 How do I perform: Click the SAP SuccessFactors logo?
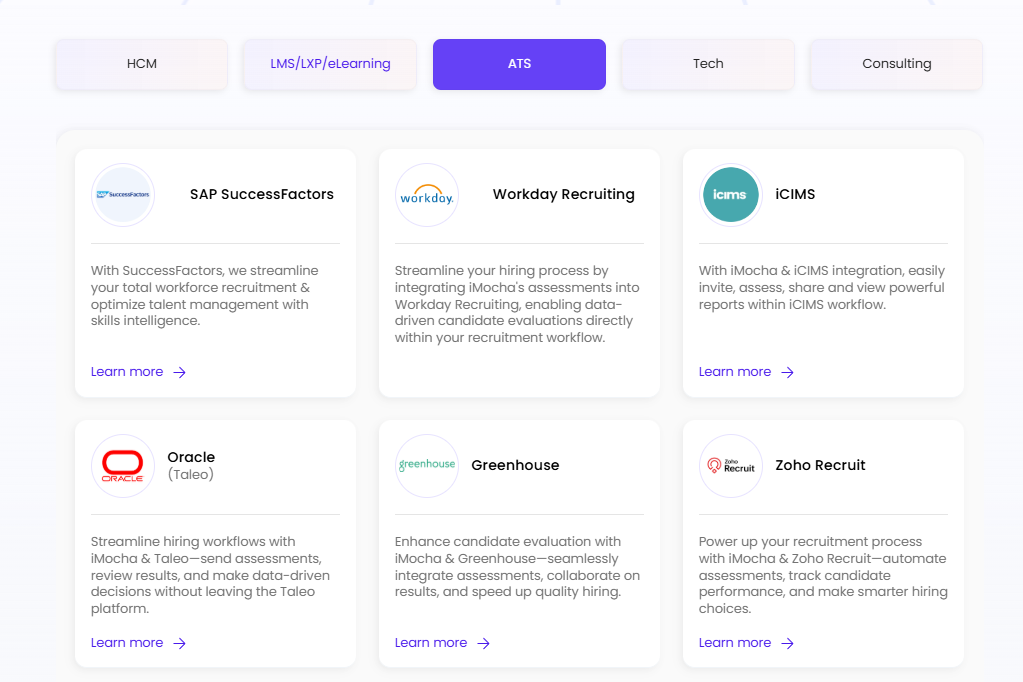(x=123, y=194)
